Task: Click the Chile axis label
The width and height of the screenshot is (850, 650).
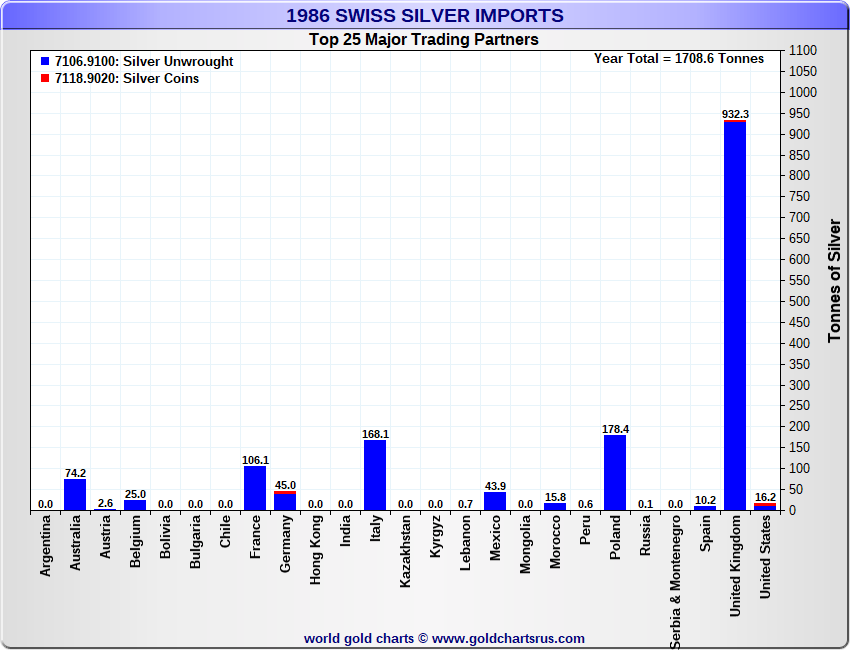Action: coord(225,531)
